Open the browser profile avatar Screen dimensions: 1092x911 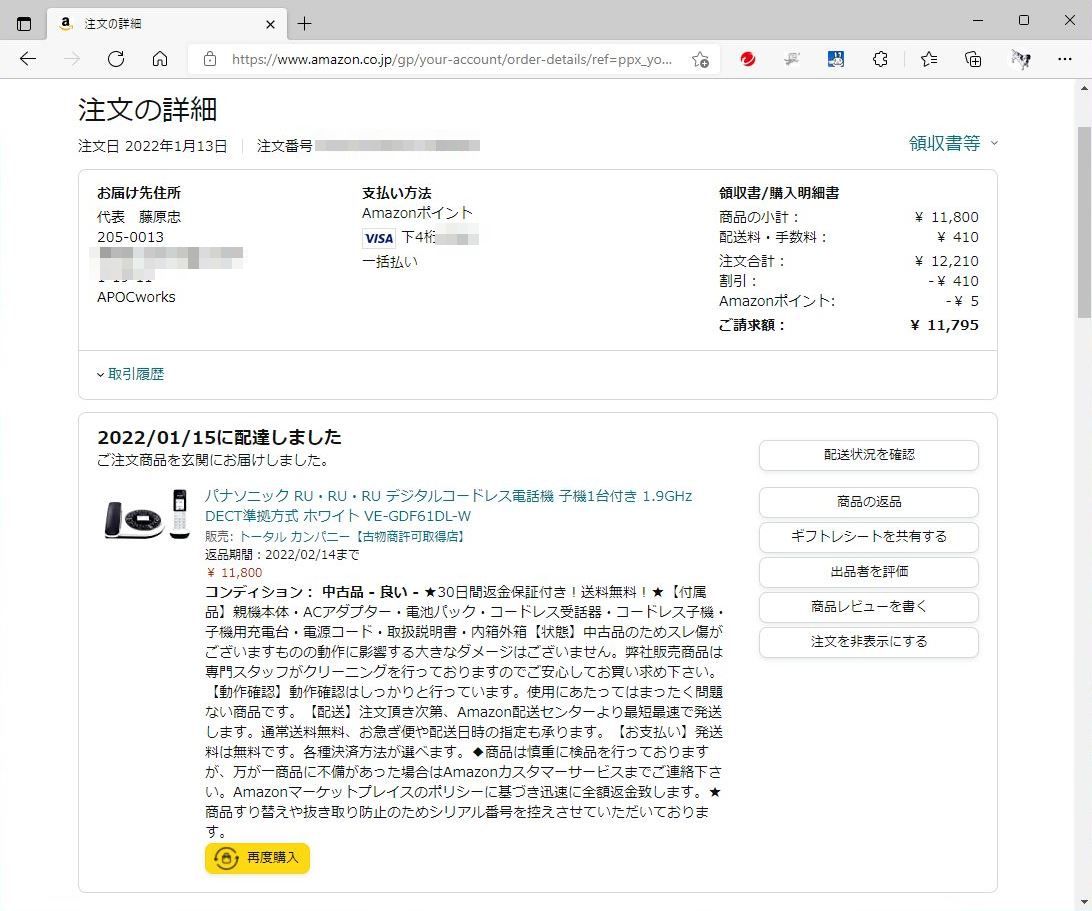(1020, 59)
